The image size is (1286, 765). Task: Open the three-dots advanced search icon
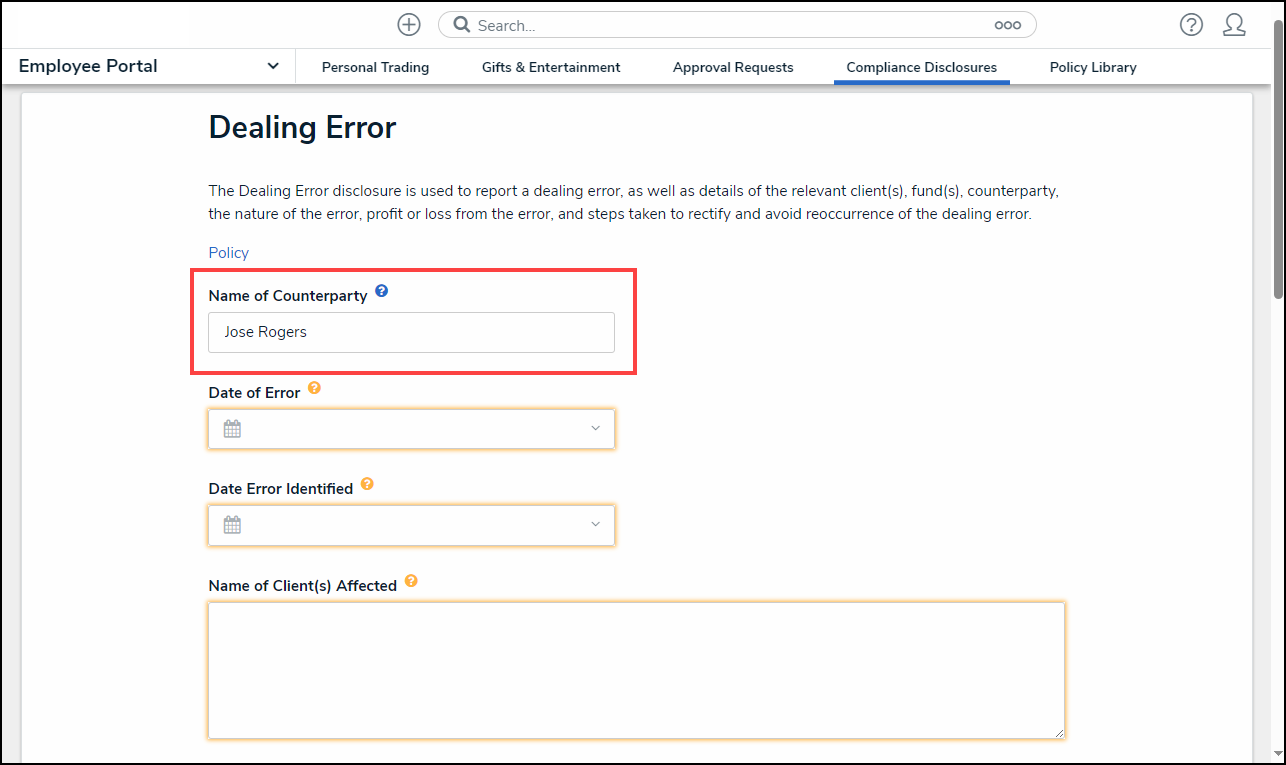click(x=1007, y=25)
